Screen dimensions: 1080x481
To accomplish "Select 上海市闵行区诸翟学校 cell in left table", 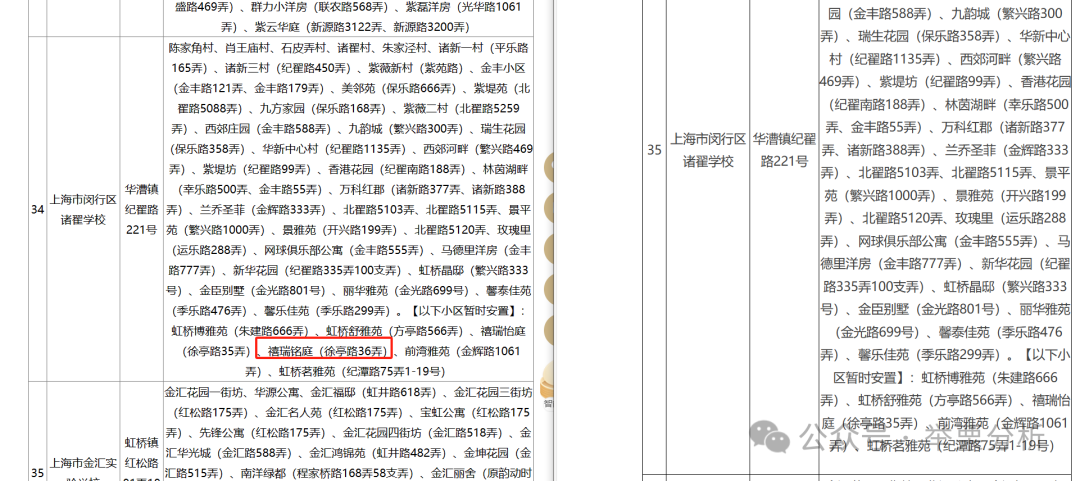I will (x=83, y=209).
